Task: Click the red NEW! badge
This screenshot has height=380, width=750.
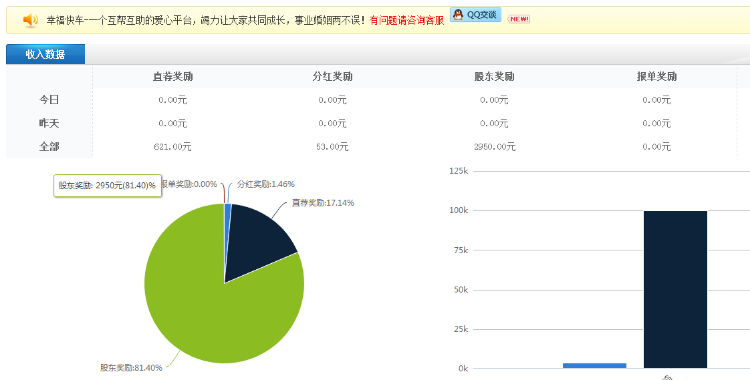Action: point(518,19)
